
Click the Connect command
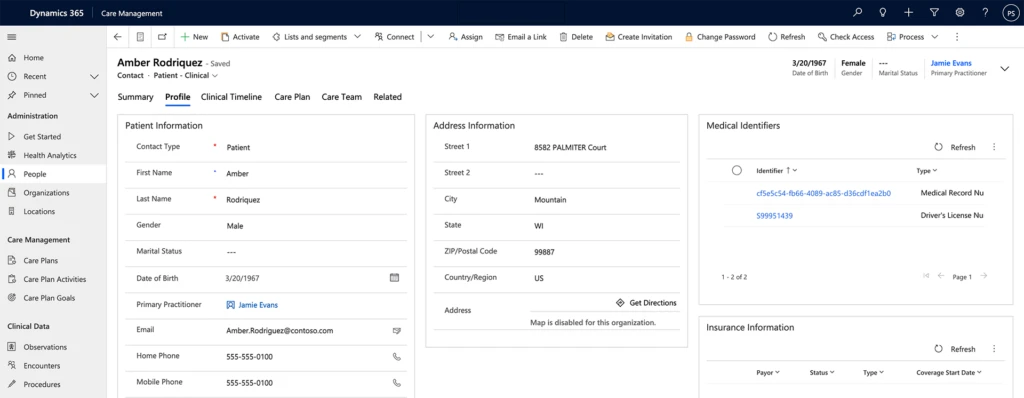[x=394, y=37]
